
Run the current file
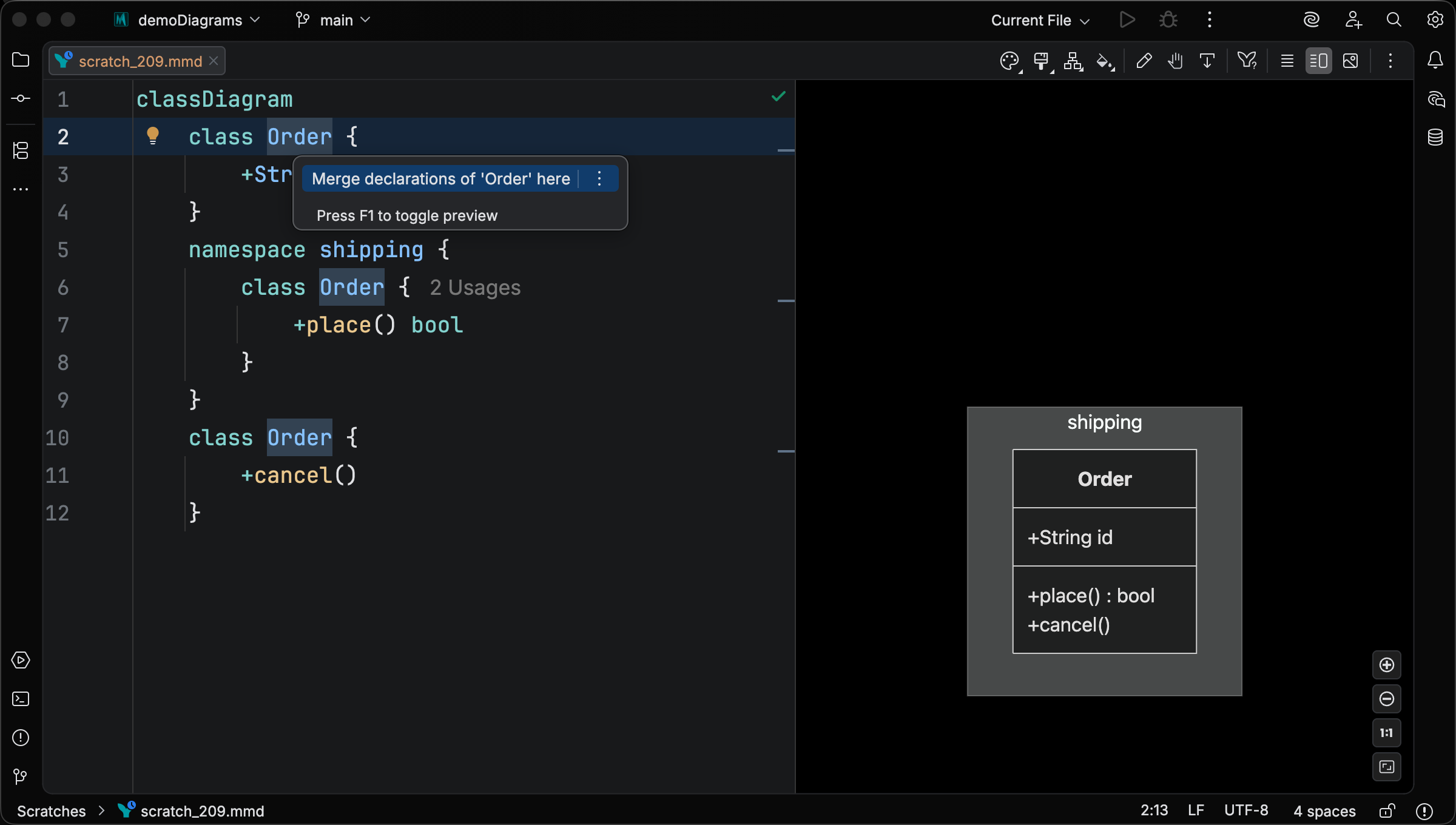coord(1127,20)
